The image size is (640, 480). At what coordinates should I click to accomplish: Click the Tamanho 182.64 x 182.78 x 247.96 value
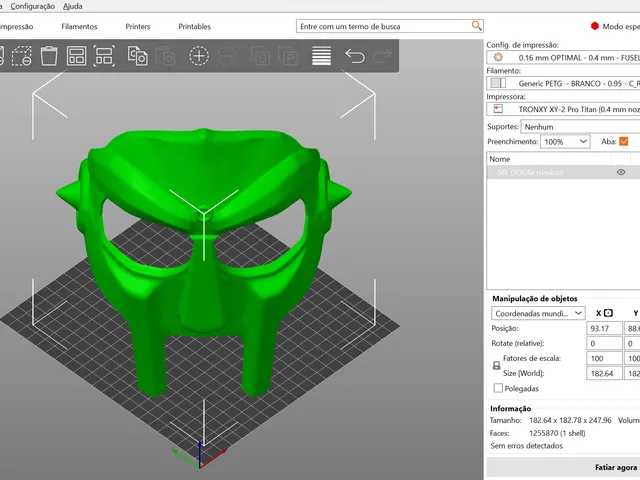pyautogui.click(x=570, y=420)
